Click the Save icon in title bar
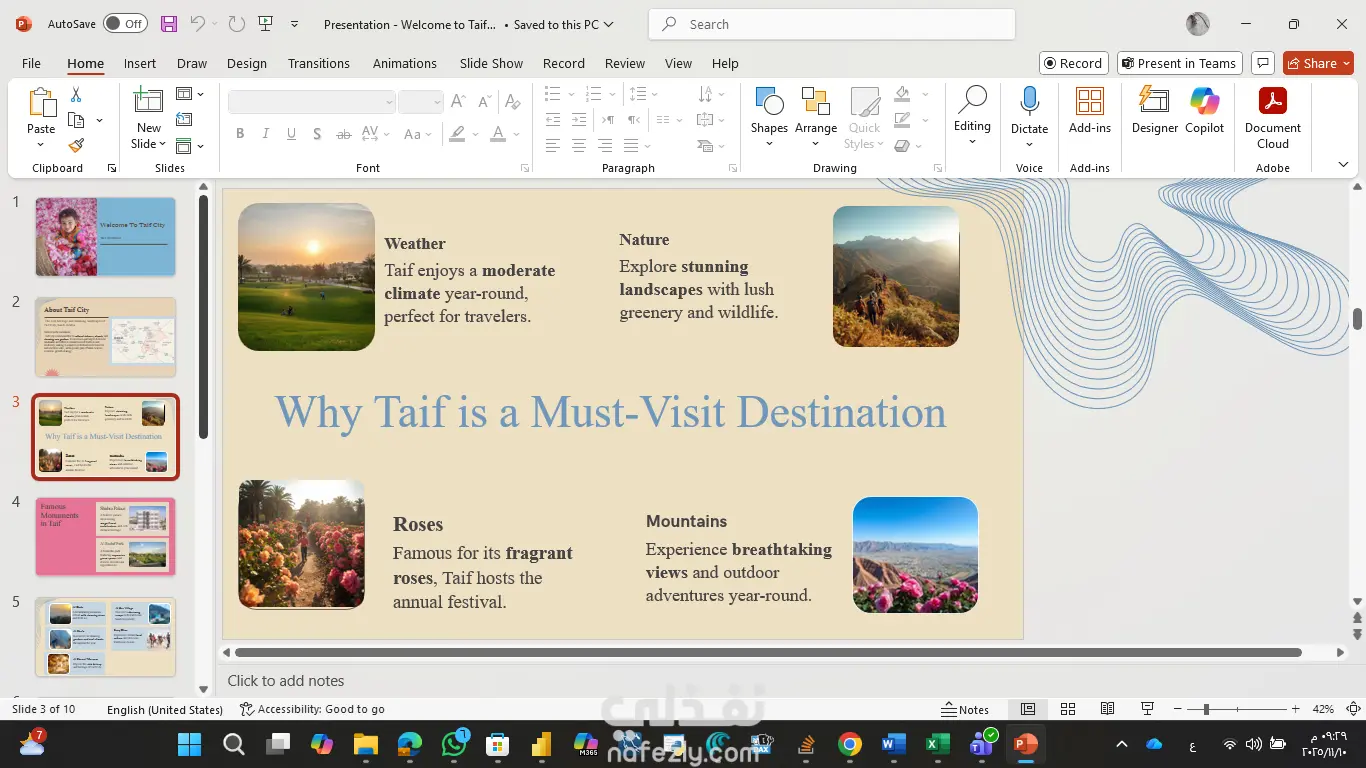The image size is (1366, 768). [x=168, y=24]
